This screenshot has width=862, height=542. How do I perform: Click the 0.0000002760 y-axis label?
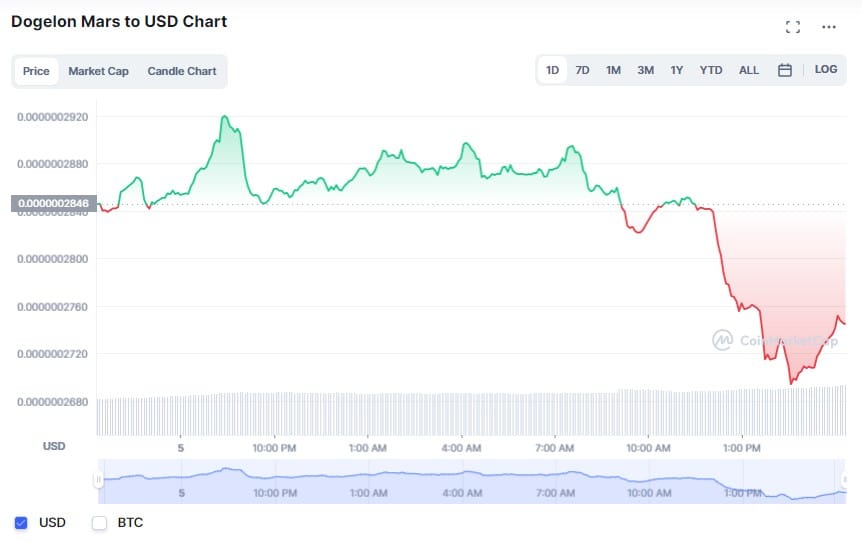[x=52, y=307]
